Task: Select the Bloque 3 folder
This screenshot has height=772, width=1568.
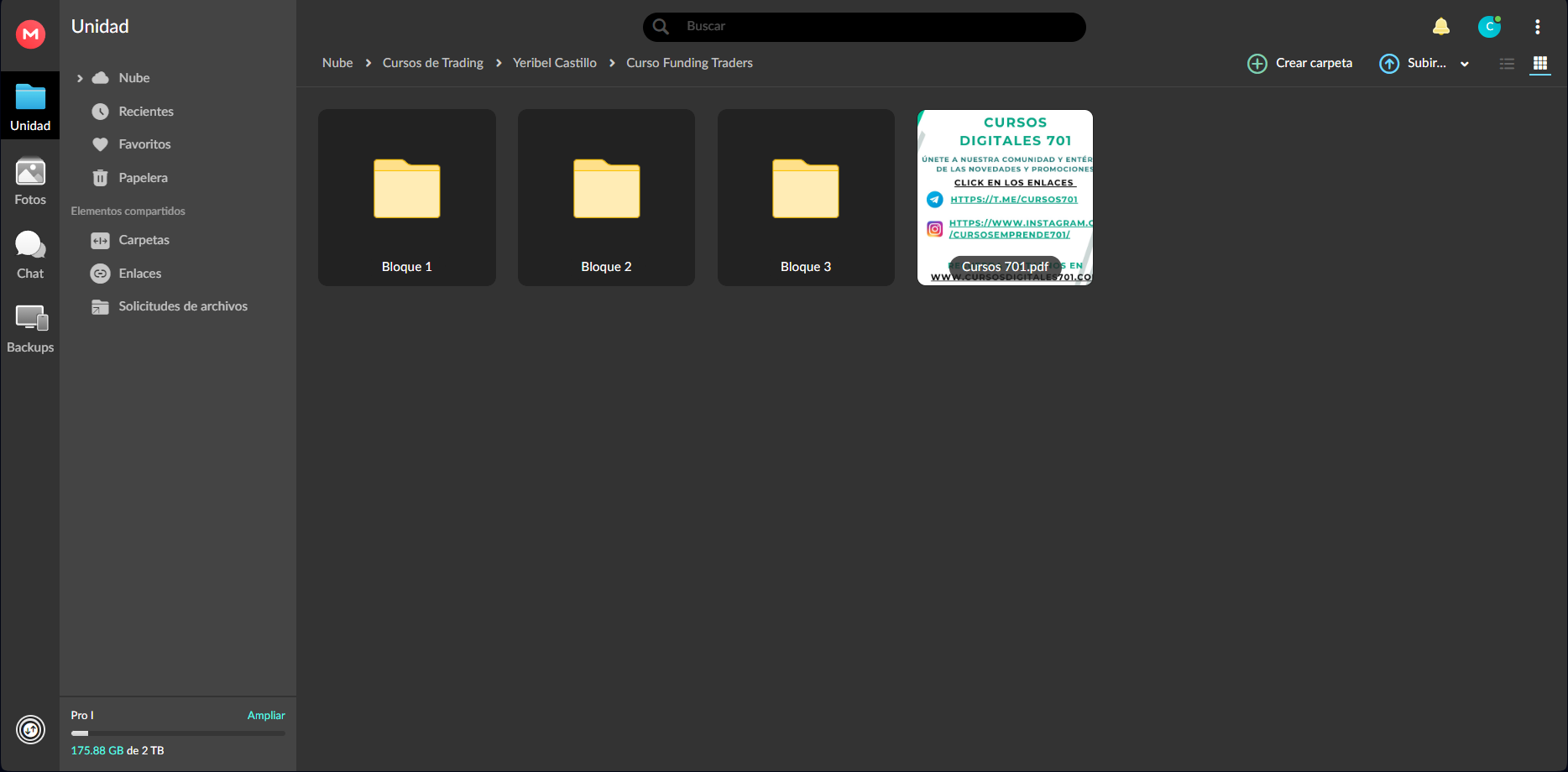Action: click(x=806, y=197)
